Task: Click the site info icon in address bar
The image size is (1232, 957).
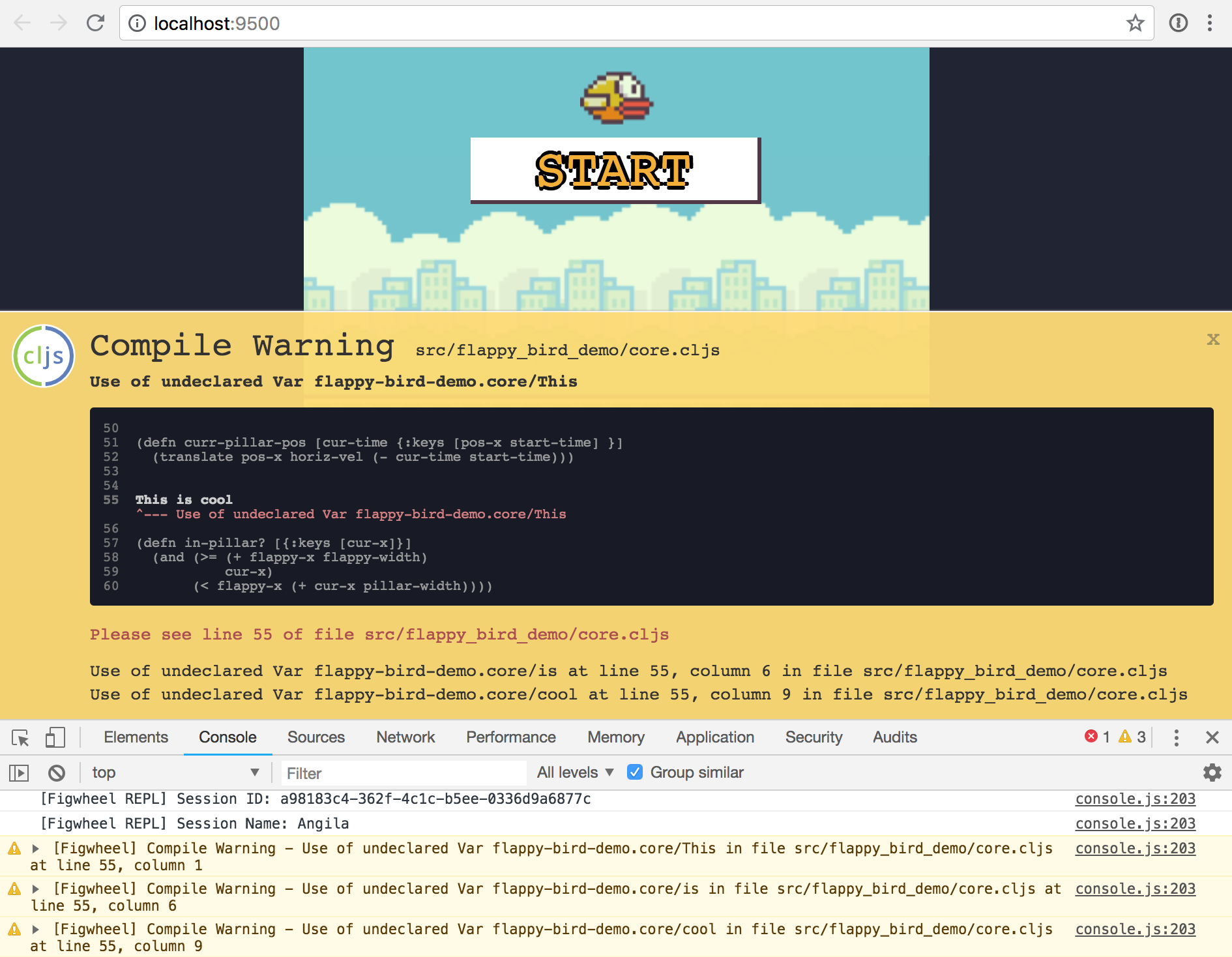Action: (x=137, y=23)
